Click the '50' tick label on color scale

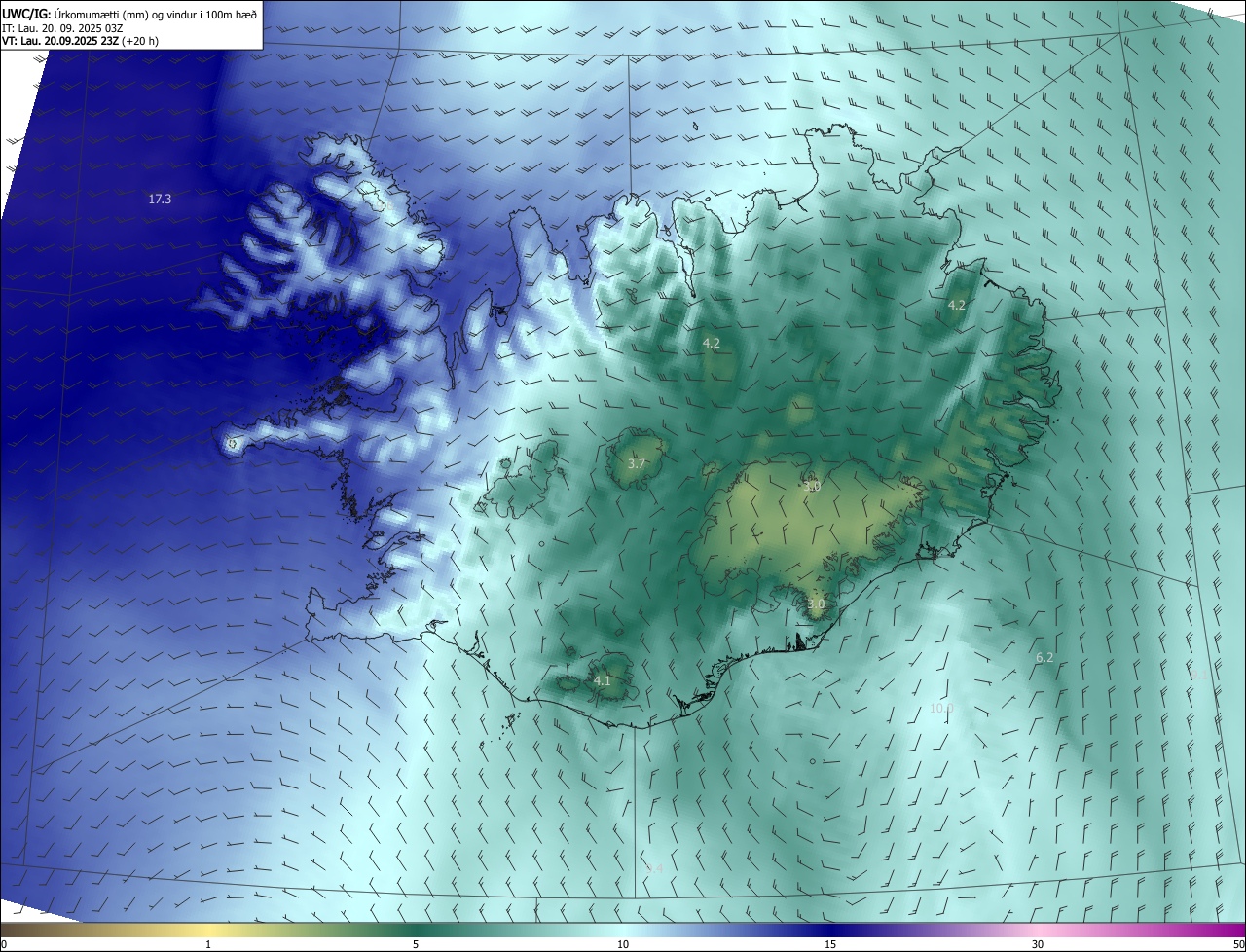(1238, 944)
